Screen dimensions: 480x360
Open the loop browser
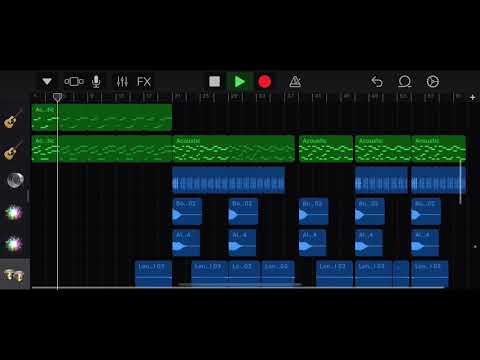[x=405, y=81]
